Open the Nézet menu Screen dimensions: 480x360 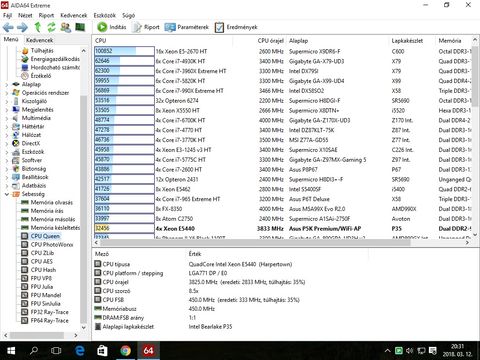tap(25, 15)
